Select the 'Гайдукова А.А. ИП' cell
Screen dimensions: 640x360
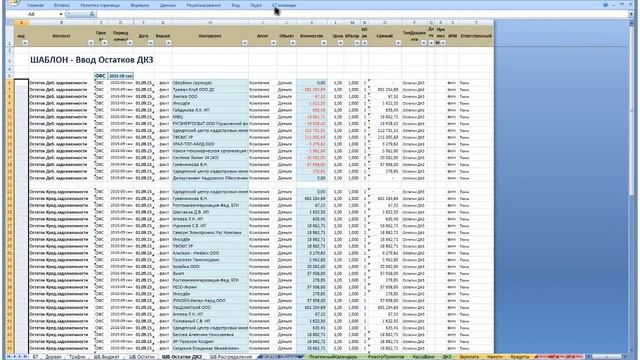pos(210,110)
